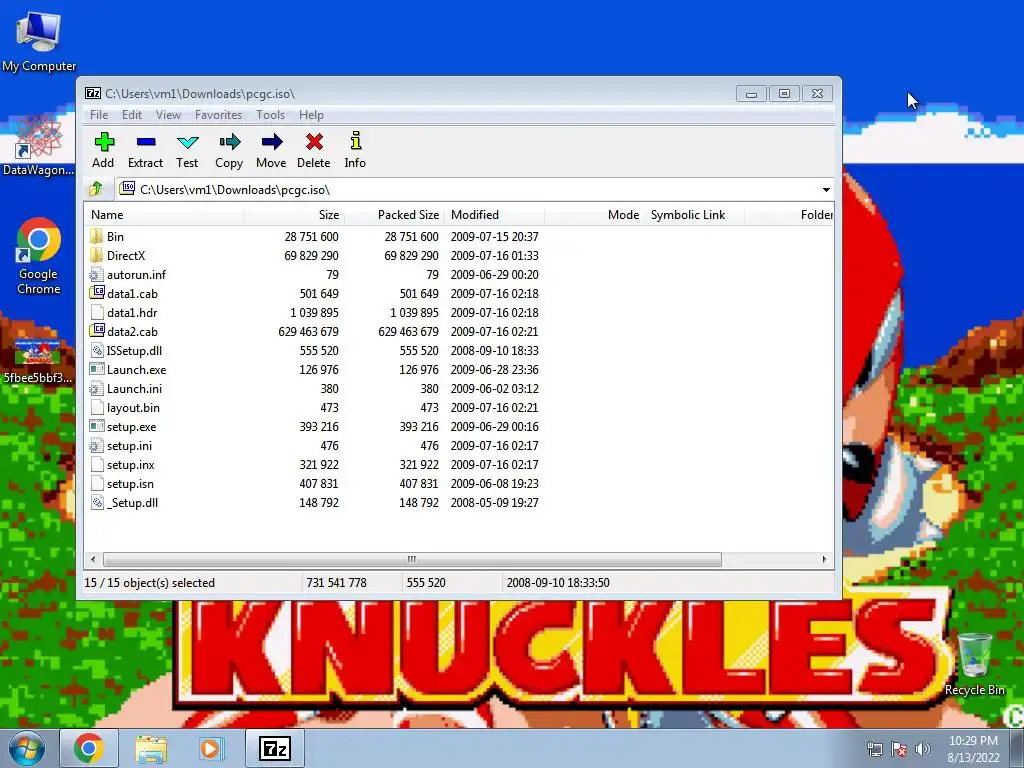Go up one folder level icon
The width and height of the screenshot is (1024, 768).
coord(97,189)
